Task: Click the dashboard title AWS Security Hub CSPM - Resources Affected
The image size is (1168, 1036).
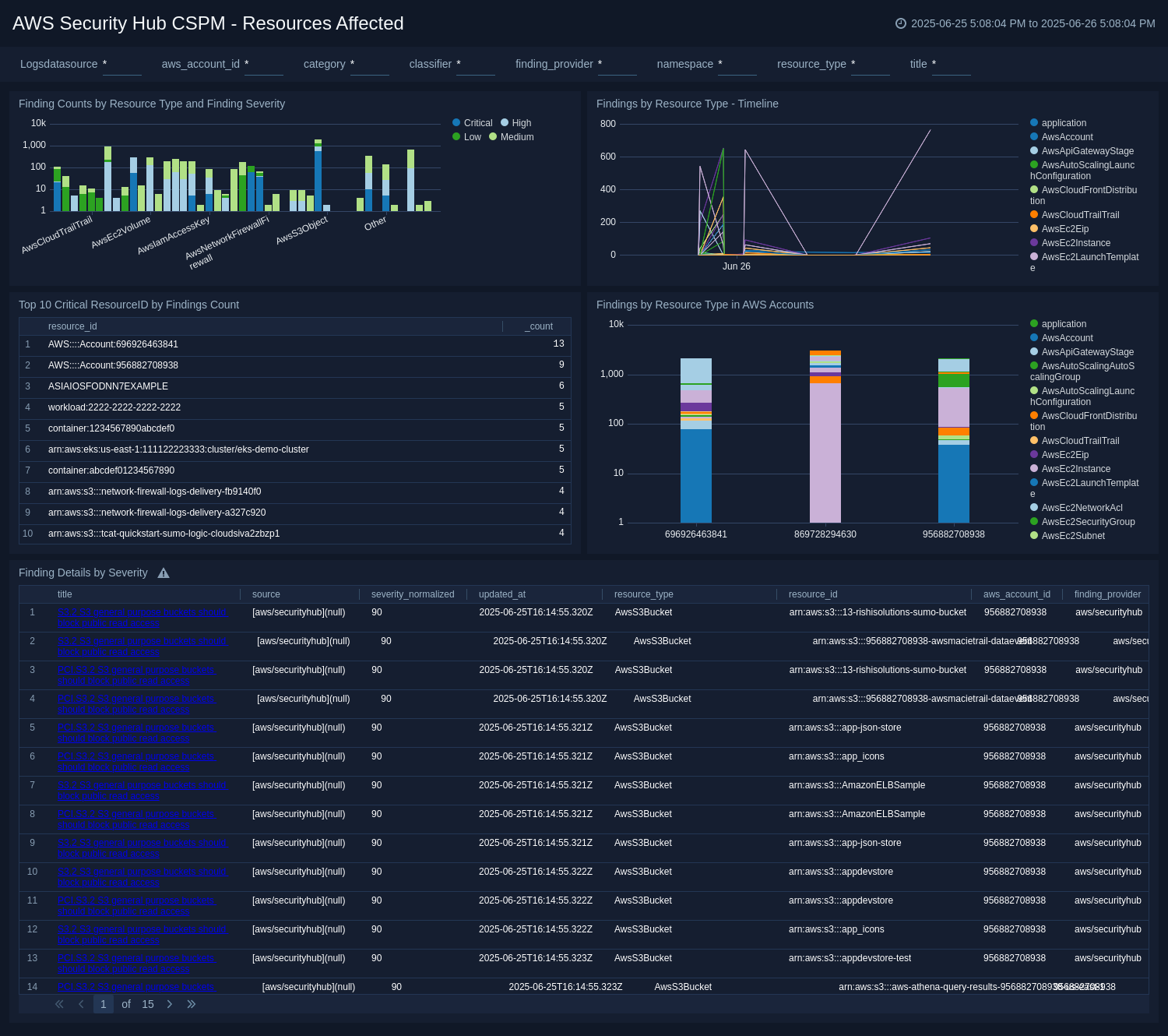Action: tap(208, 23)
